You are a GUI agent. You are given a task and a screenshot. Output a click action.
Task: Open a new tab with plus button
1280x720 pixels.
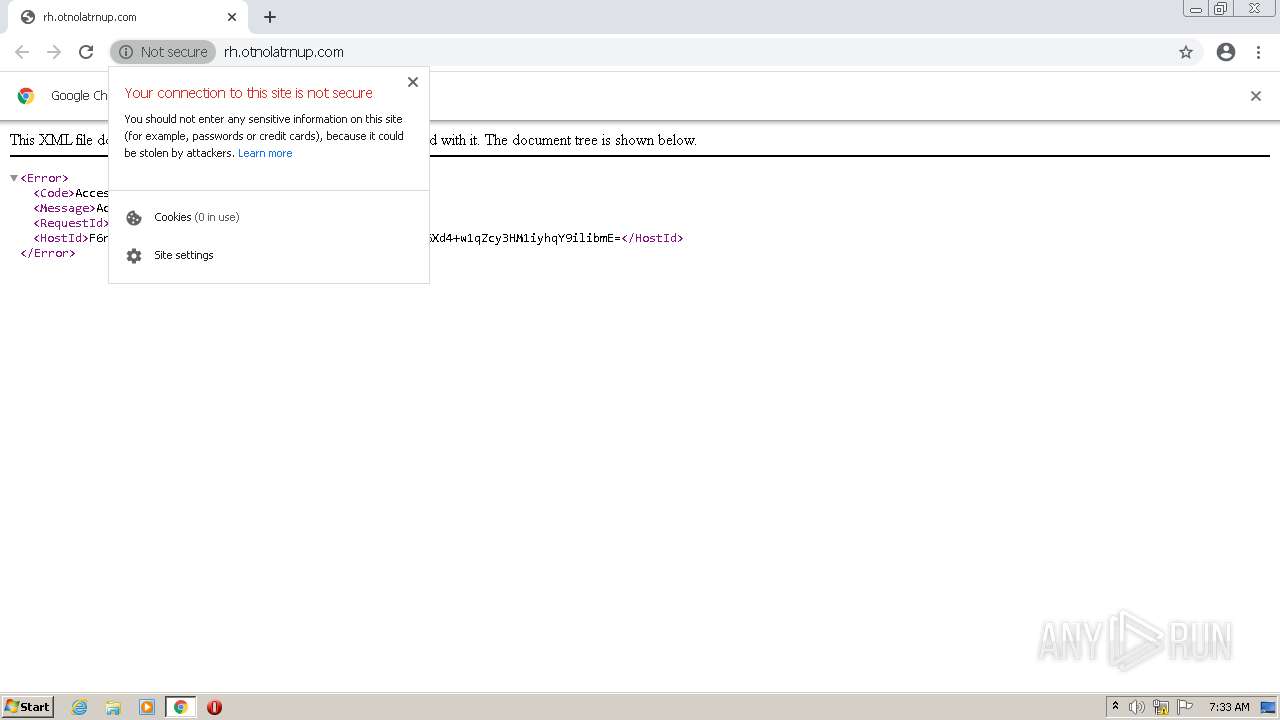(270, 17)
